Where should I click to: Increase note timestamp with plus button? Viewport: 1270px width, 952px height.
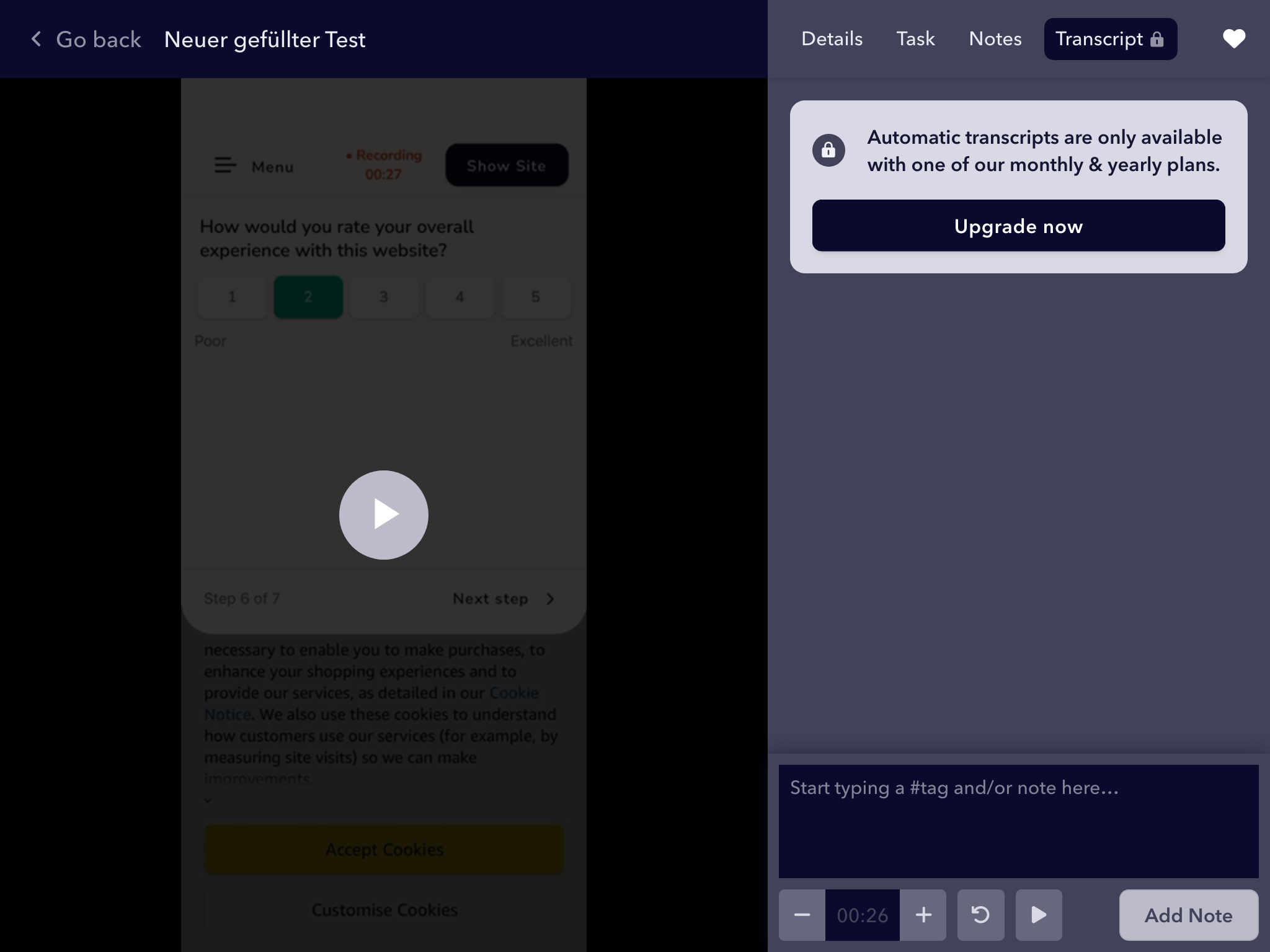[923, 915]
